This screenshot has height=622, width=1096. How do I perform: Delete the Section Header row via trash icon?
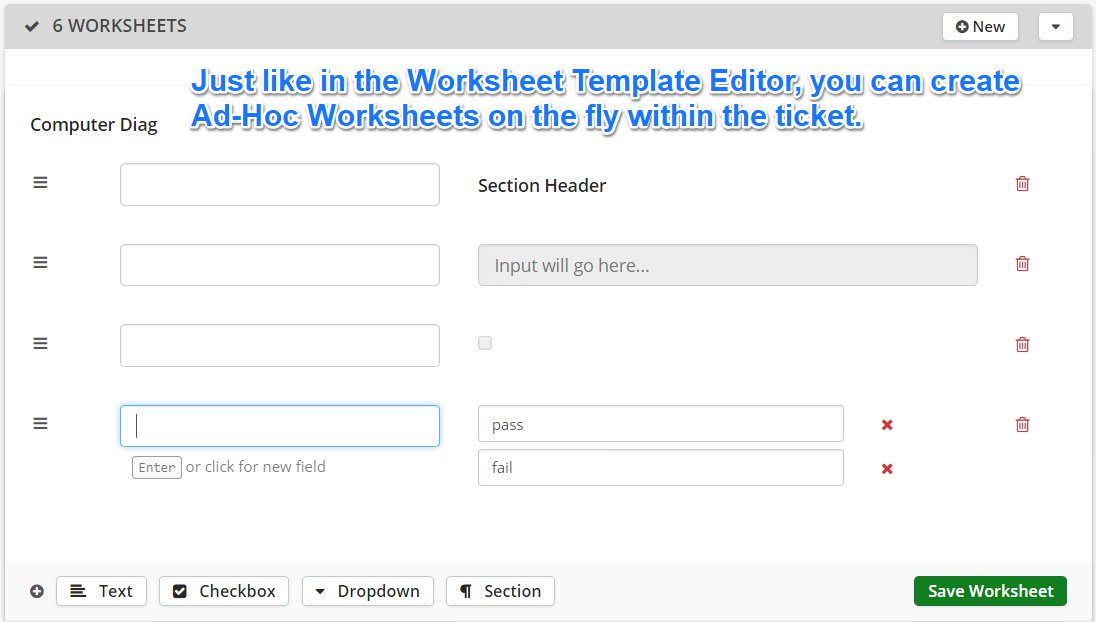[1022, 184]
